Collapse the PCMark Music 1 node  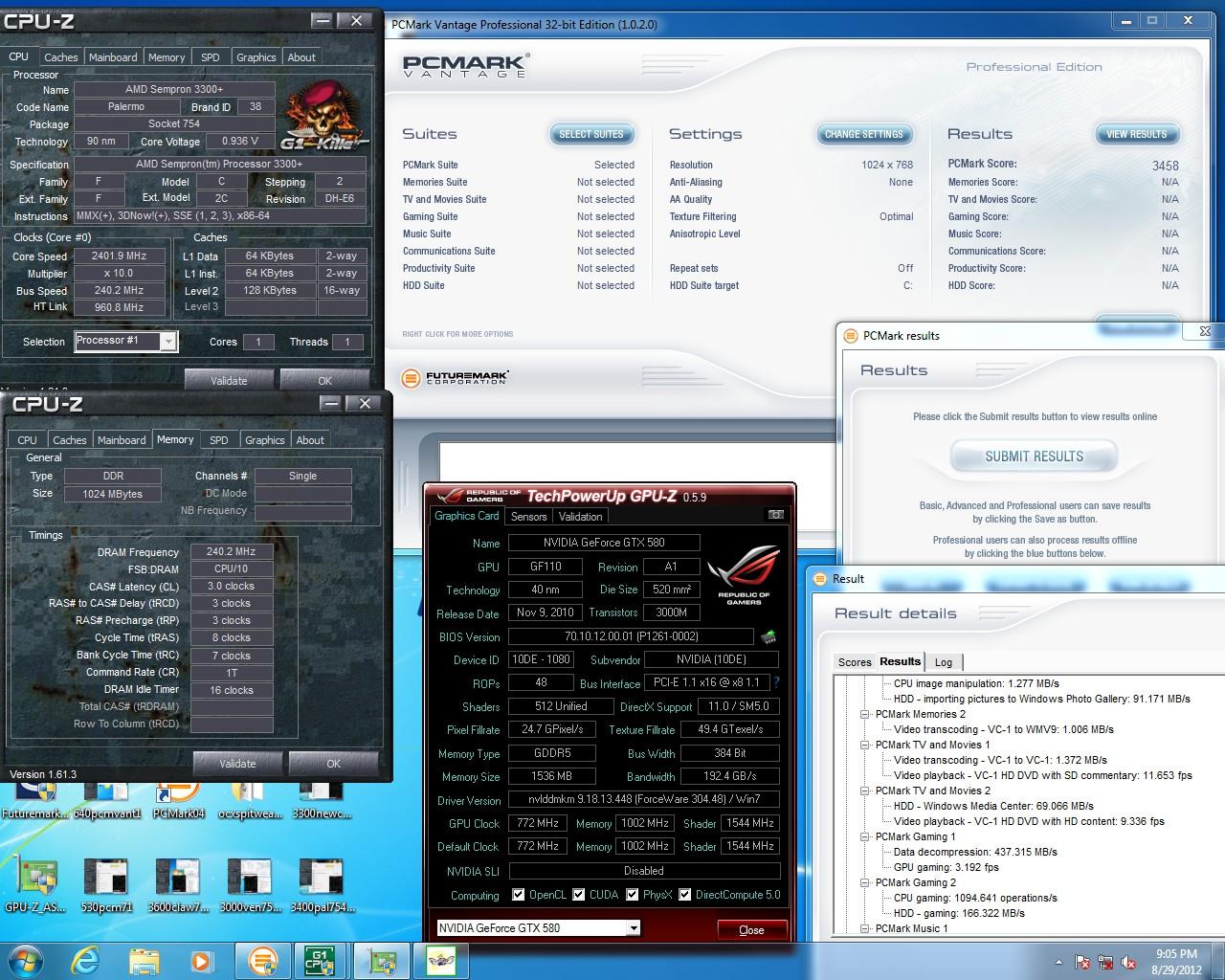click(x=864, y=928)
